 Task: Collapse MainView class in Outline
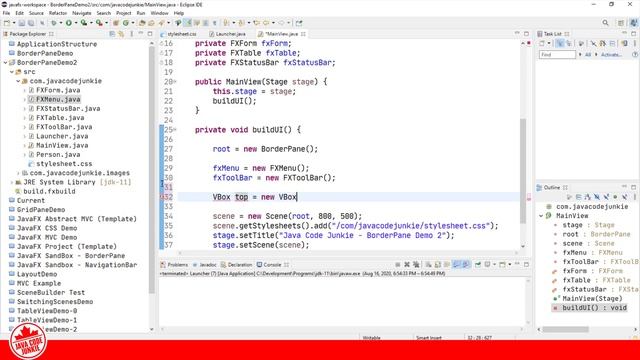pos(542,216)
